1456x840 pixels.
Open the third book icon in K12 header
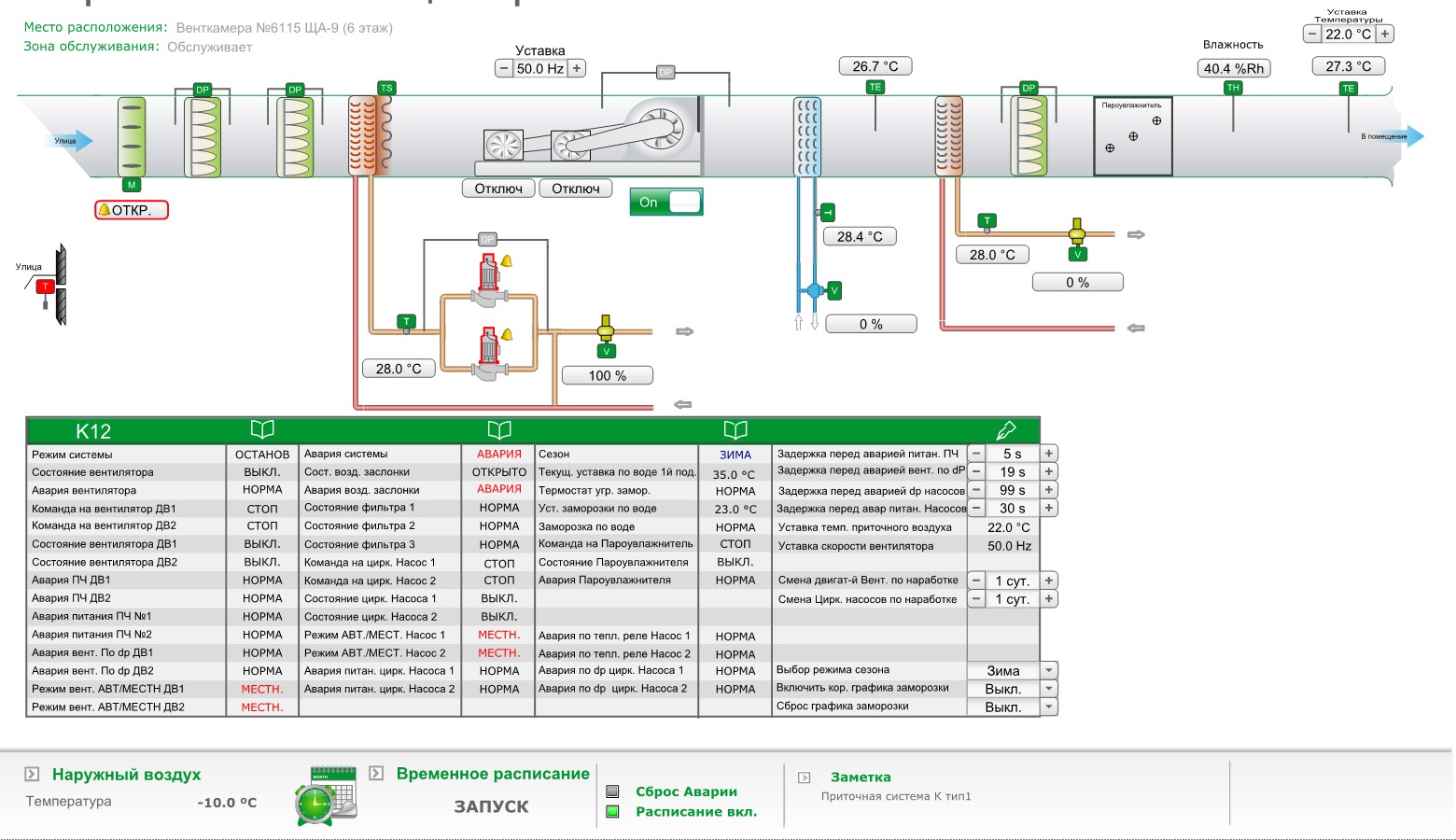click(735, 429)
